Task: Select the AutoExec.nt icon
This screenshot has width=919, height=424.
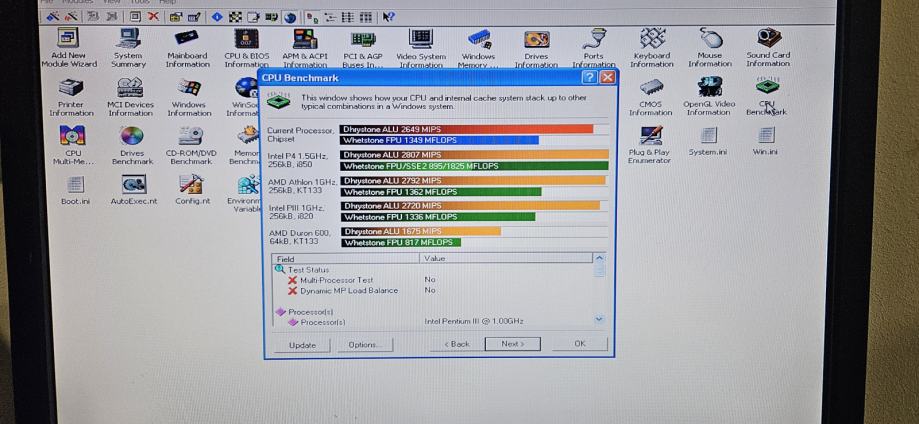Action: (134, 189)
